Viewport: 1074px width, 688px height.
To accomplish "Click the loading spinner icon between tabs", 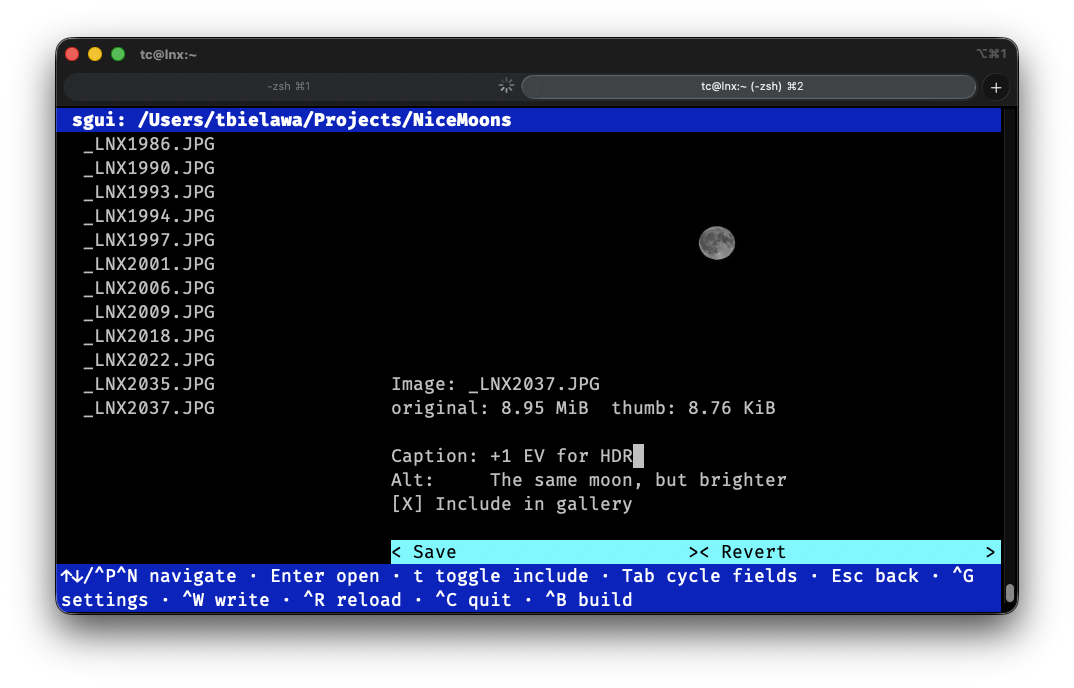I will [x=506, y=86].
